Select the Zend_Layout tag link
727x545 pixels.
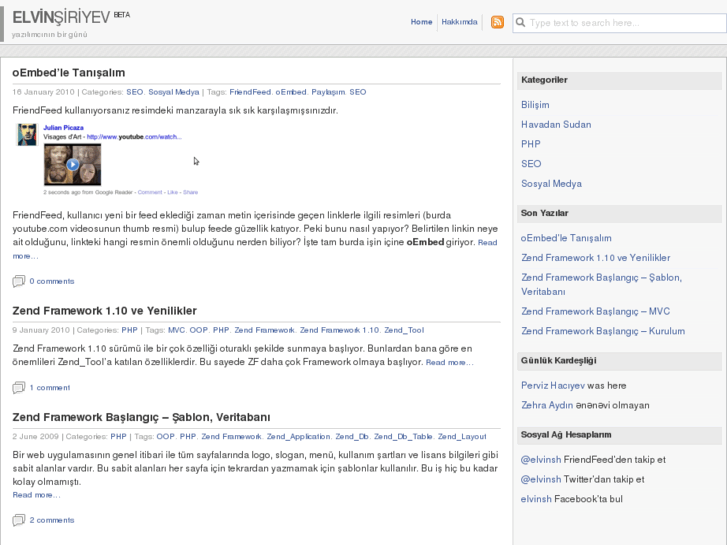click(x=462, y=436)
